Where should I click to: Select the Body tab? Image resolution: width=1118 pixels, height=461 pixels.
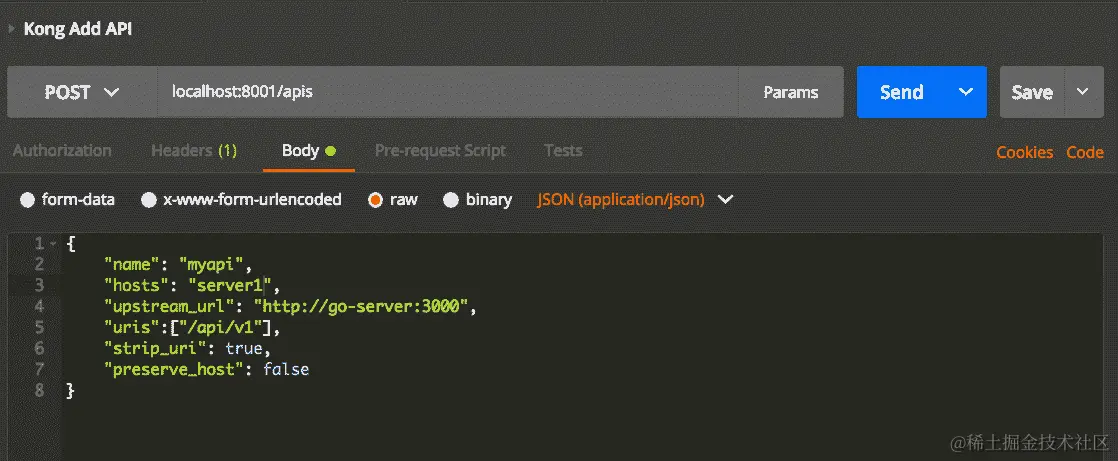(308, 150)
